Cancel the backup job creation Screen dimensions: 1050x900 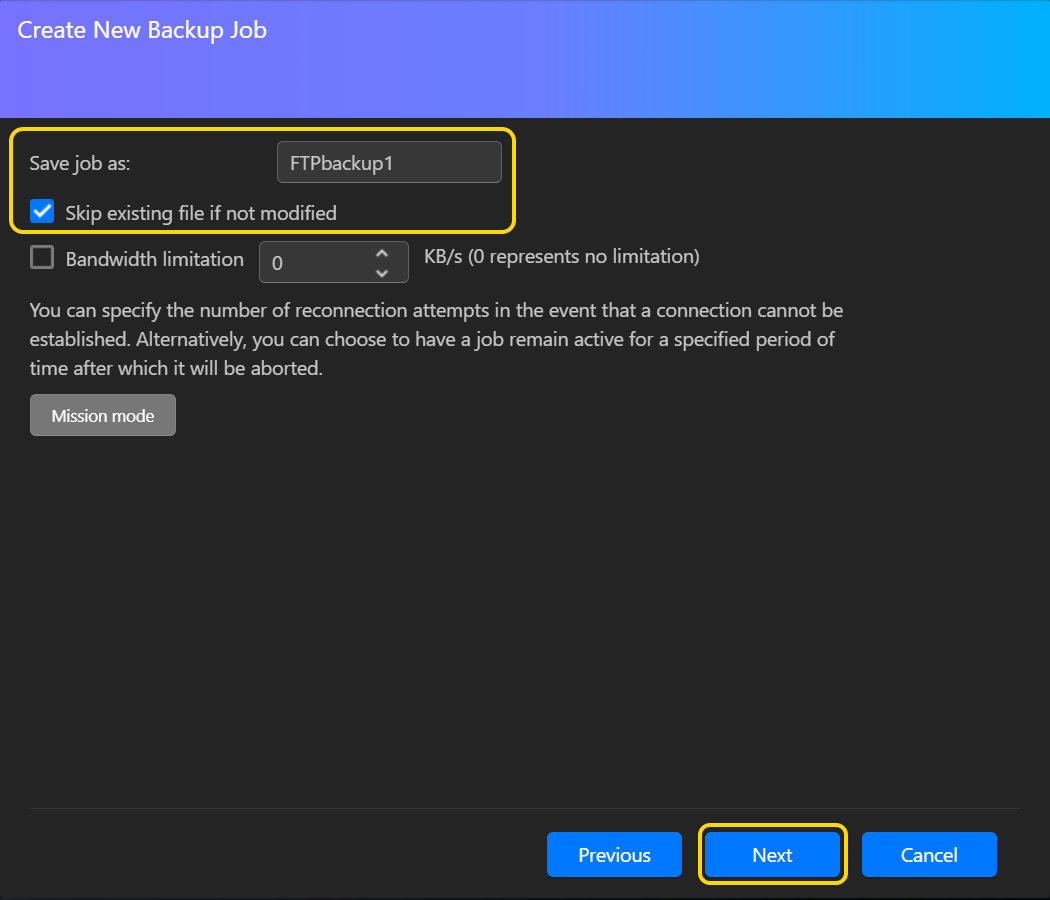[x=929, y=854]
